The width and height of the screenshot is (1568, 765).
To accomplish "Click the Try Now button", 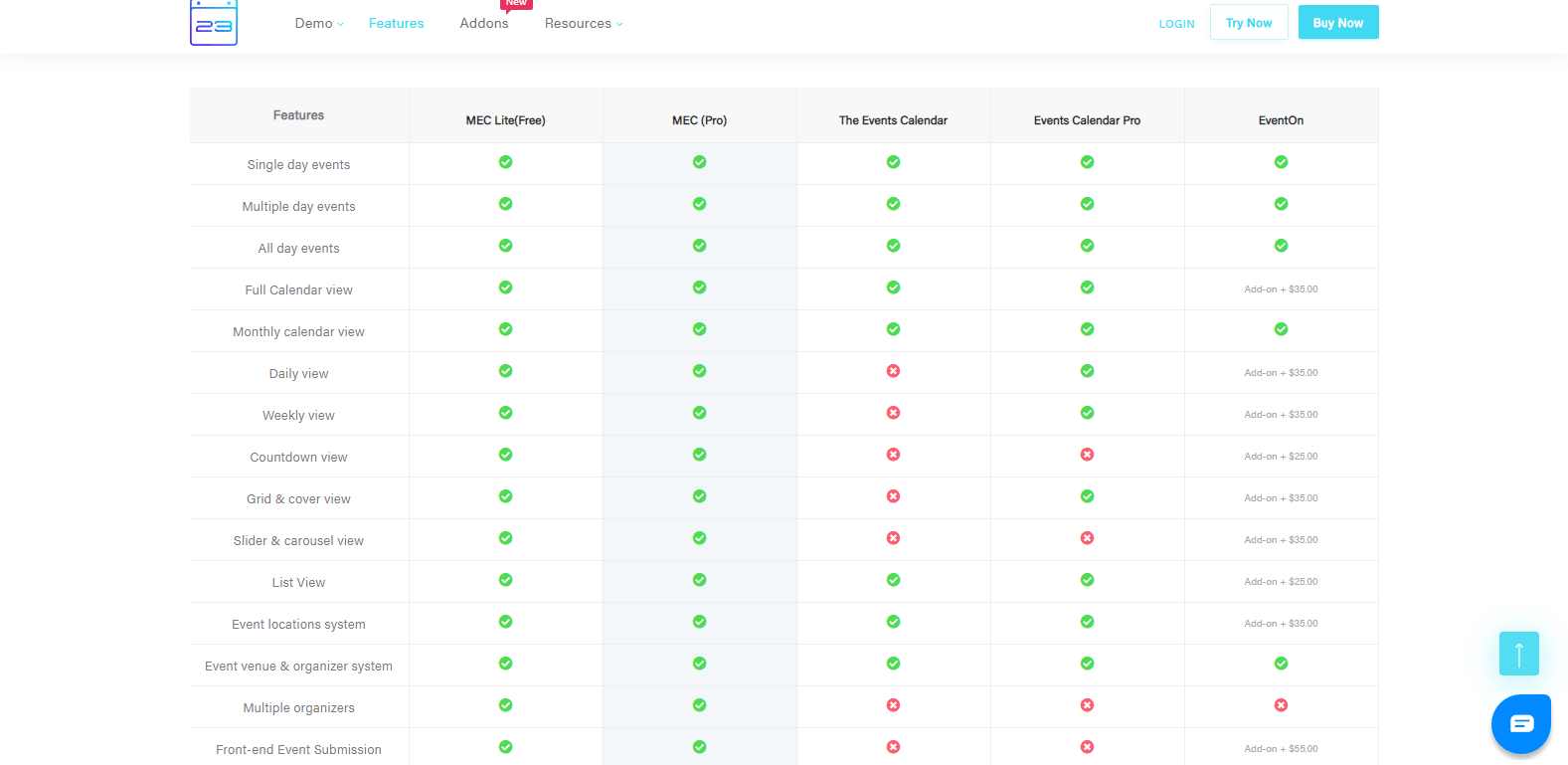I will pos(1249,22).
